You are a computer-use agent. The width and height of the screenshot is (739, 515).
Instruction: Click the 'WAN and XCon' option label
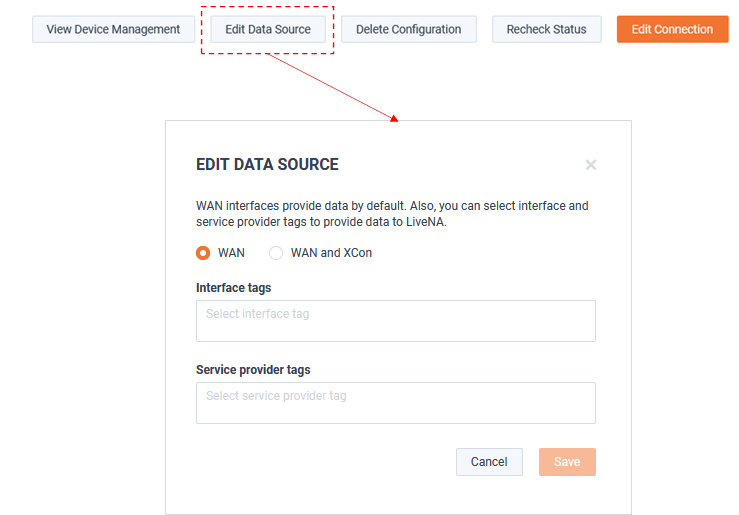331,253
